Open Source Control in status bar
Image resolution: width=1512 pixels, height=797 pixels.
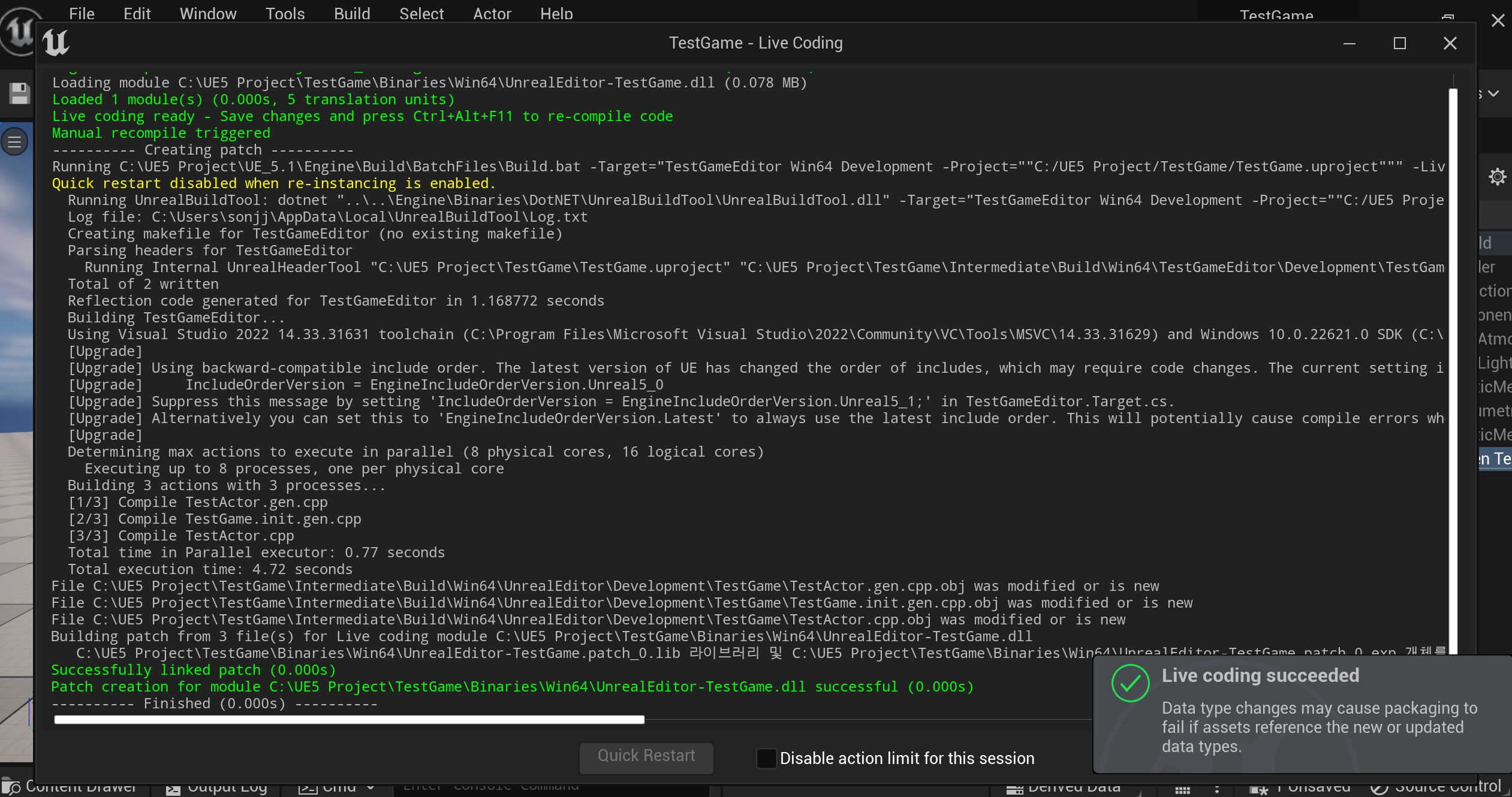1436,787
